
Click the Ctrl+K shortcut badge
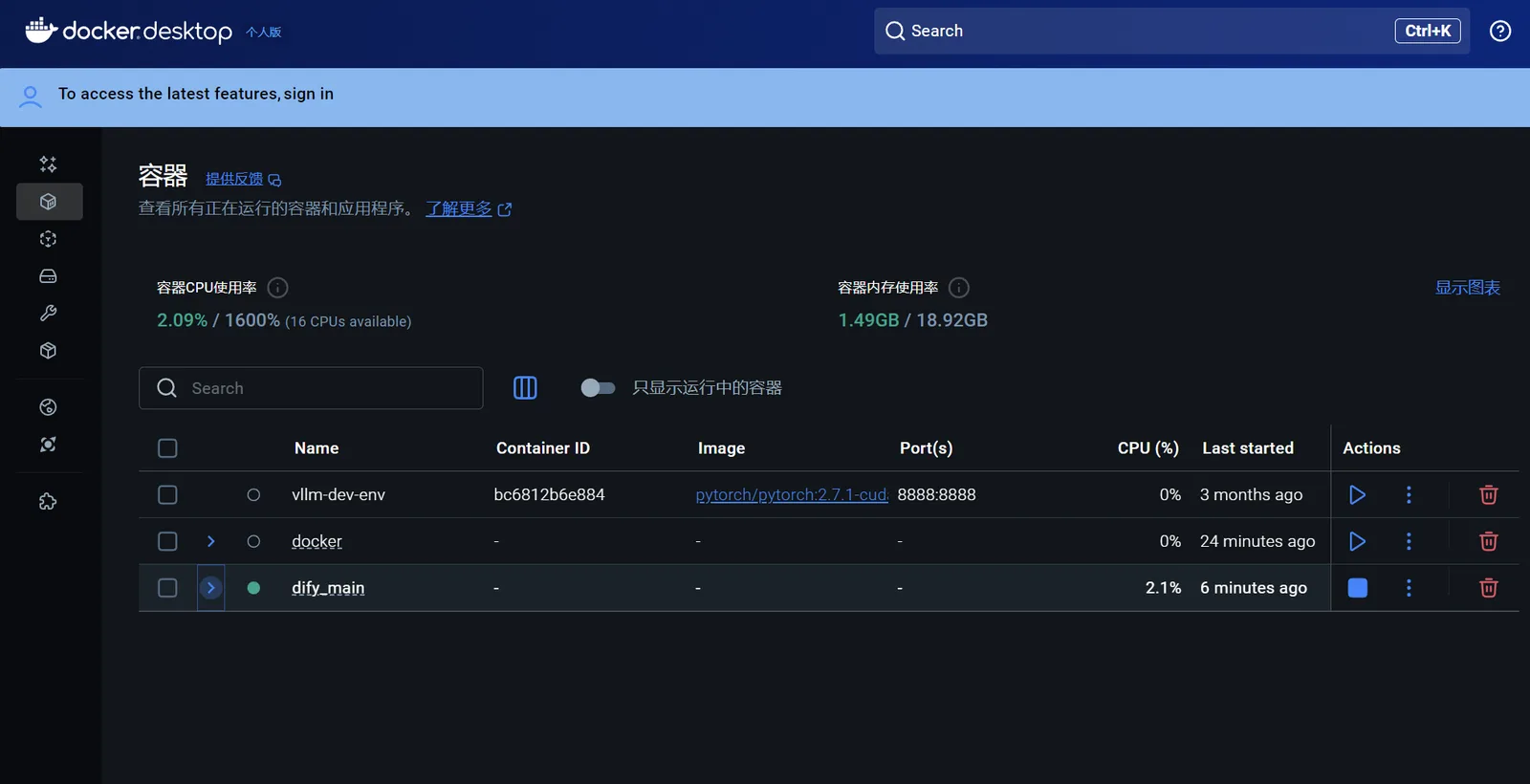click(x=1428, y=31)
